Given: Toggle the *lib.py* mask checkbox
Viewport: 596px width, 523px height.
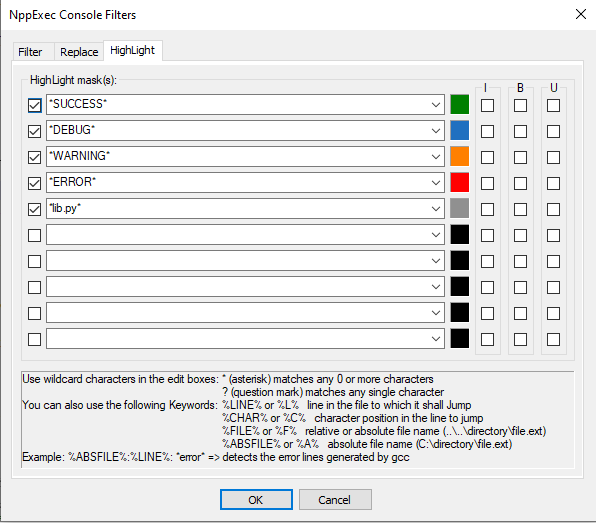Looking at the screenshot, I should tap(35, 209).
